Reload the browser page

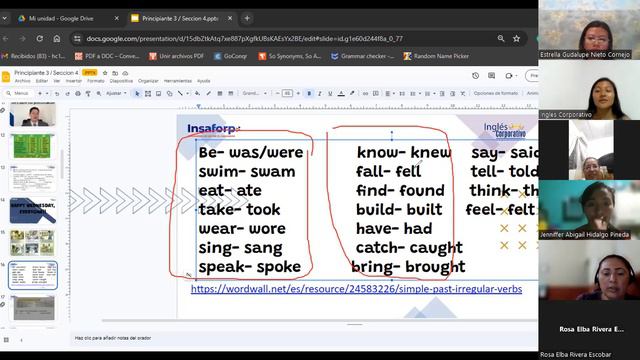coord(40,38)
